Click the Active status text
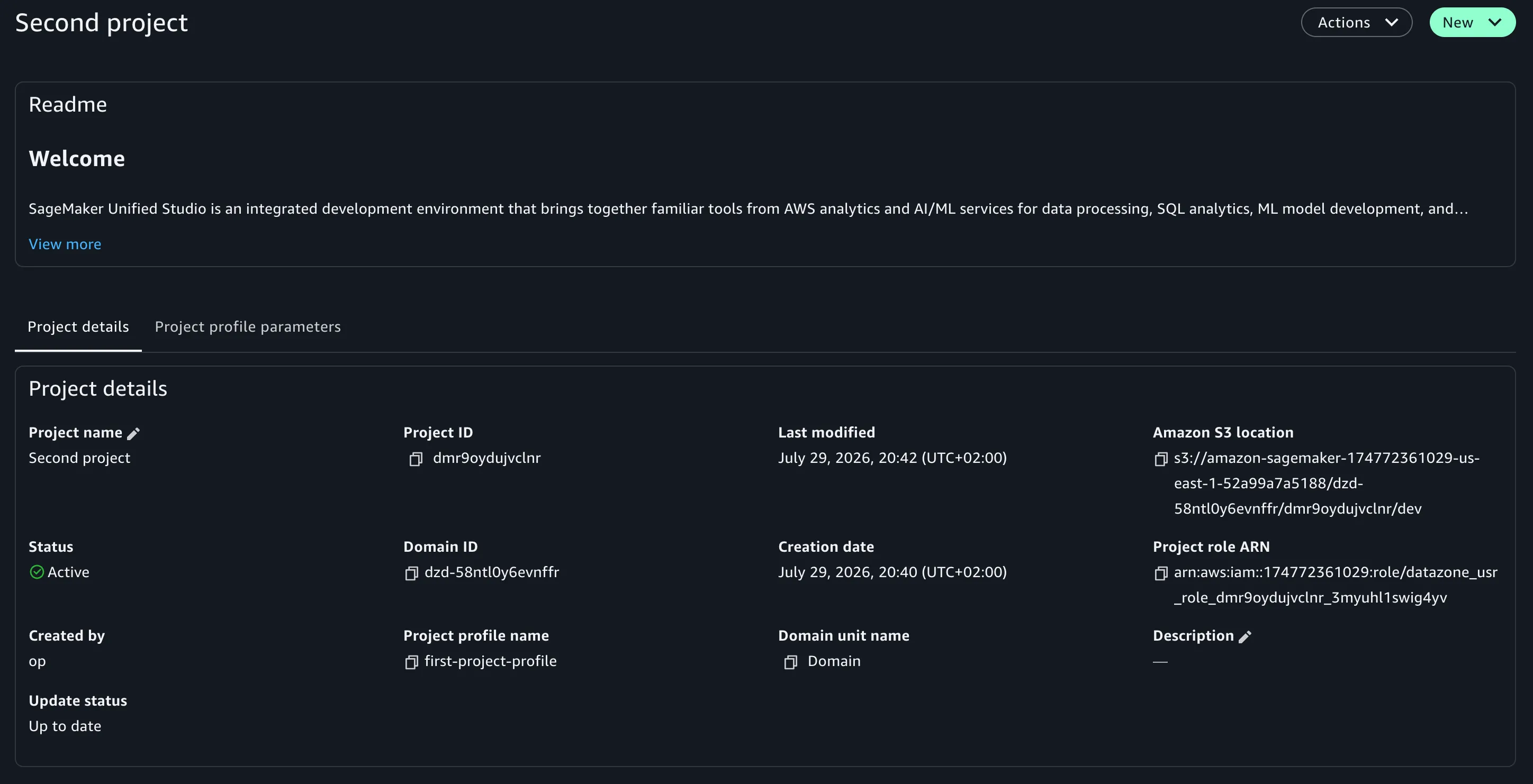 coord(68,572)
